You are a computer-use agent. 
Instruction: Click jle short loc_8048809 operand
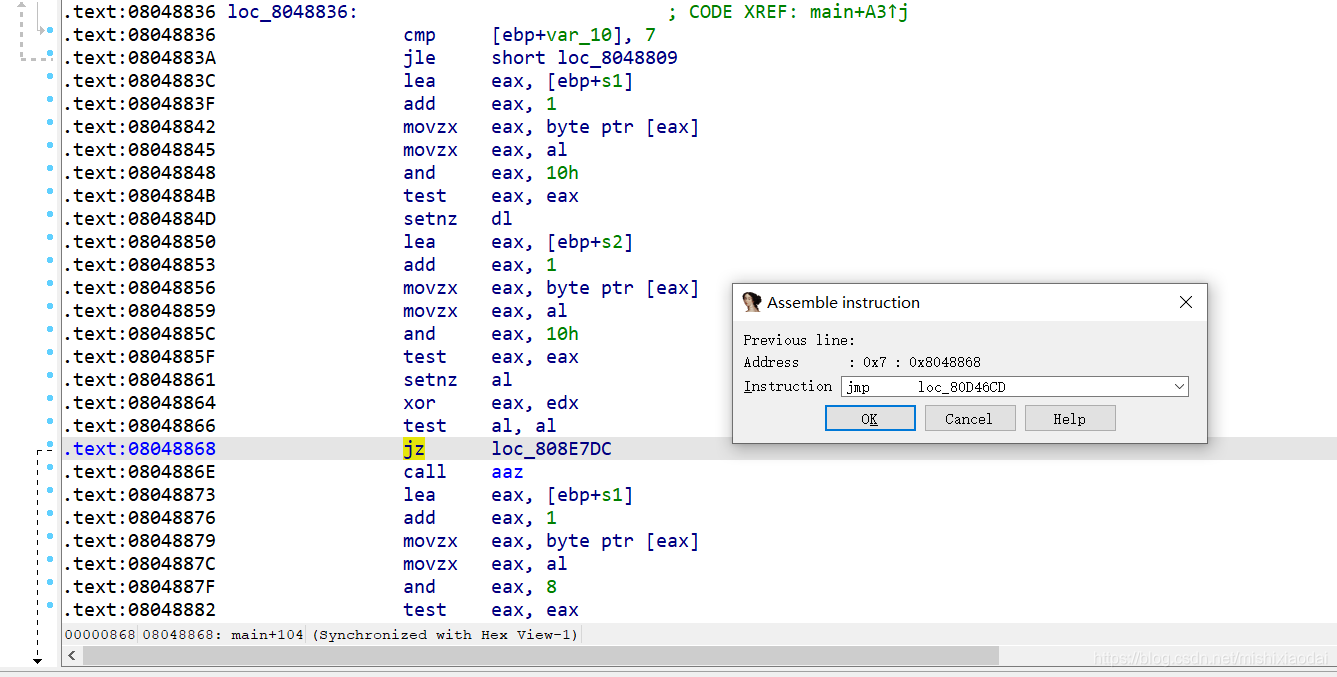(584, 58)
